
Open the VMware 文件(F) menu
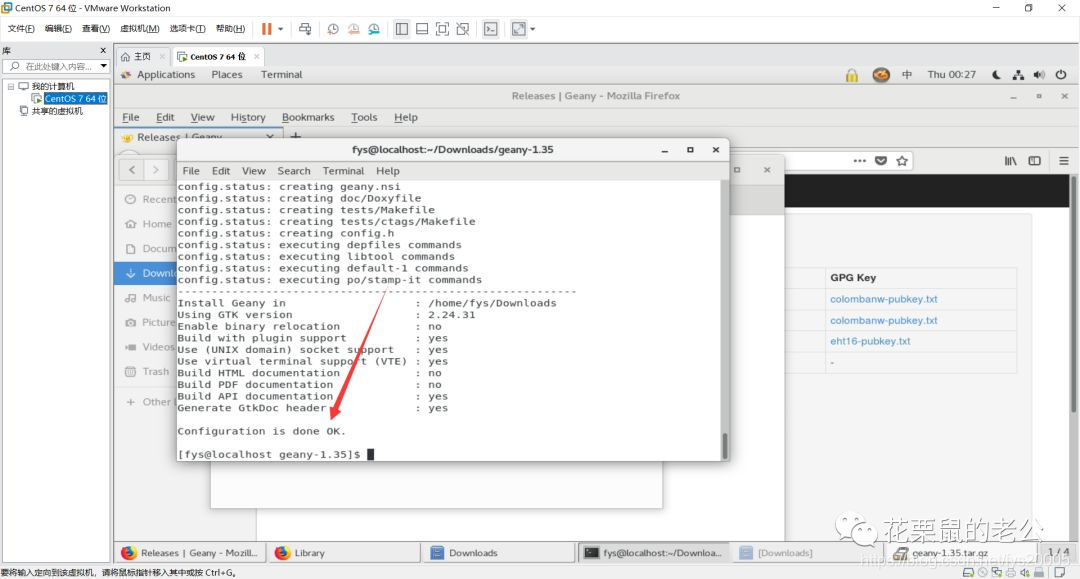coord(21,28)
